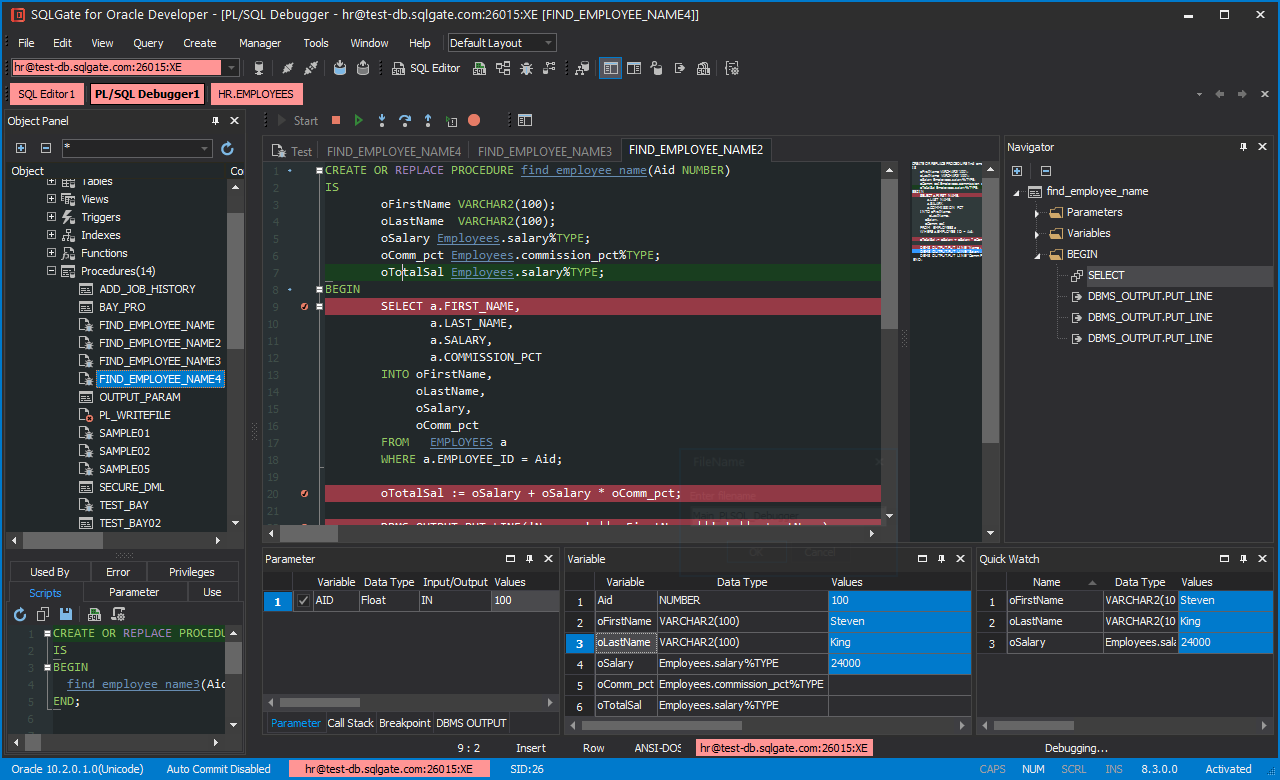This screenshot has width=1280, height=780.
Task: Switch to the FIND_EMPLOYEE_NAME3 editor tab
Action: pos(545,152)
